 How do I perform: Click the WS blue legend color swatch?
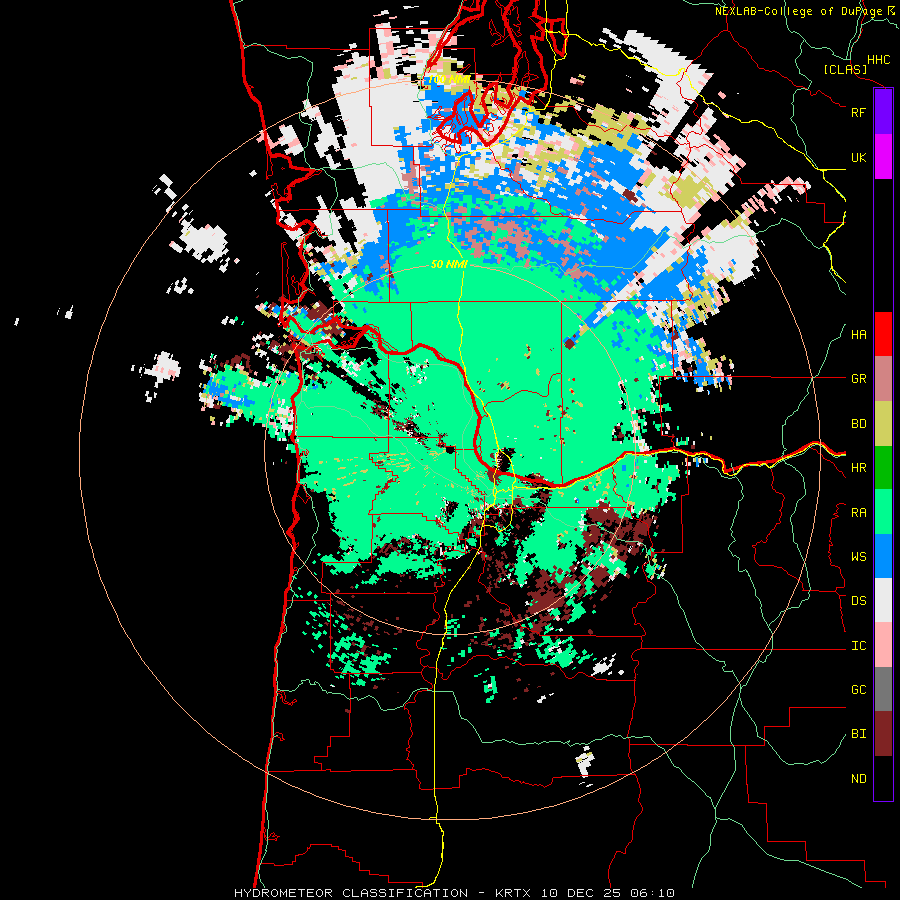[883, 556]
